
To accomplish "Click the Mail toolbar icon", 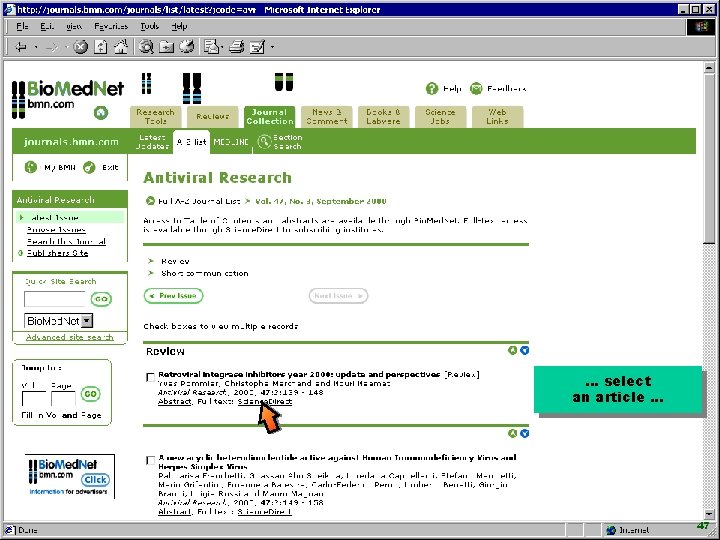I will pos(211,47).
